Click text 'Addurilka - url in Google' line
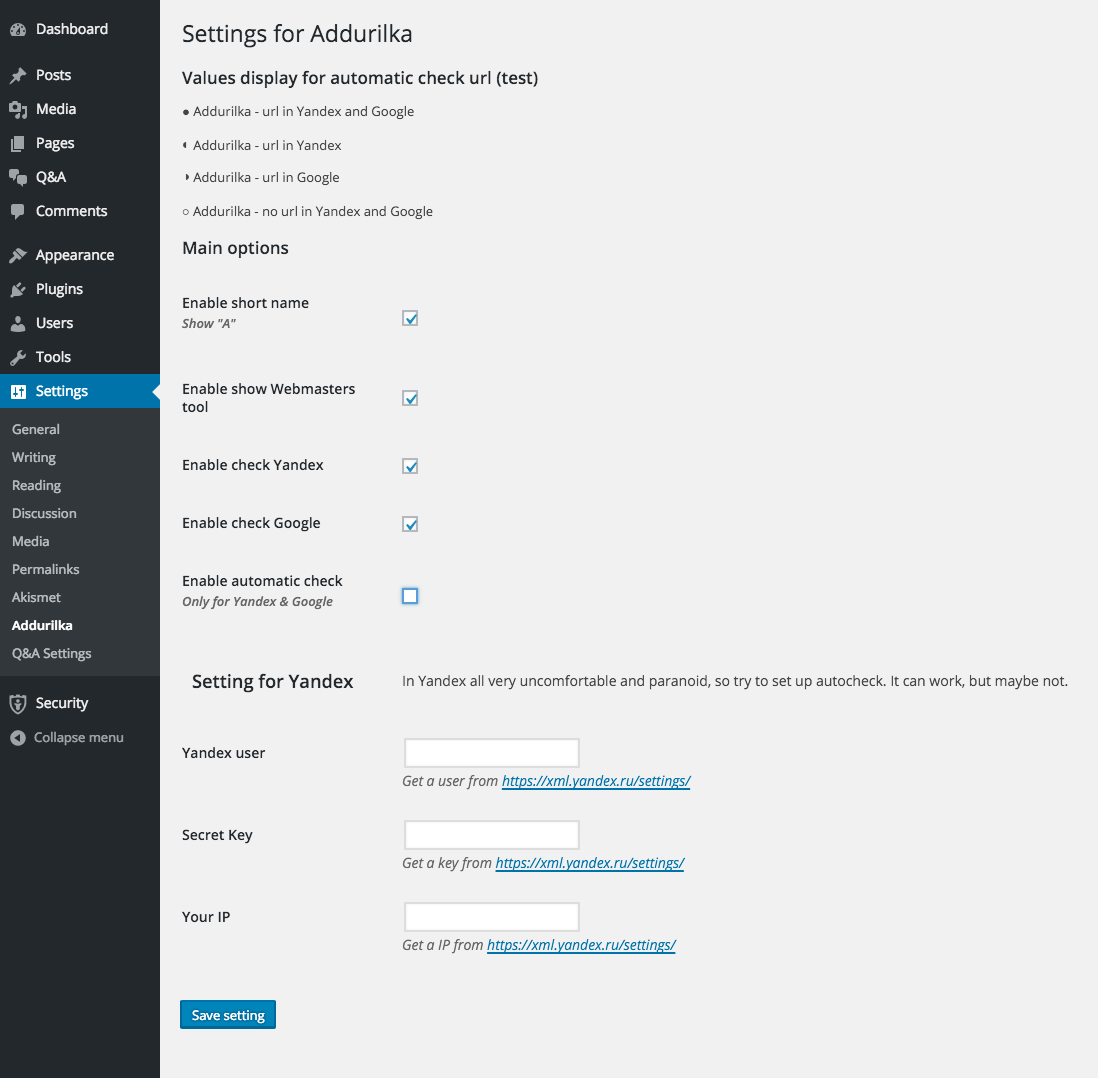The image size is (1098, 1078). tap(266, 178)
